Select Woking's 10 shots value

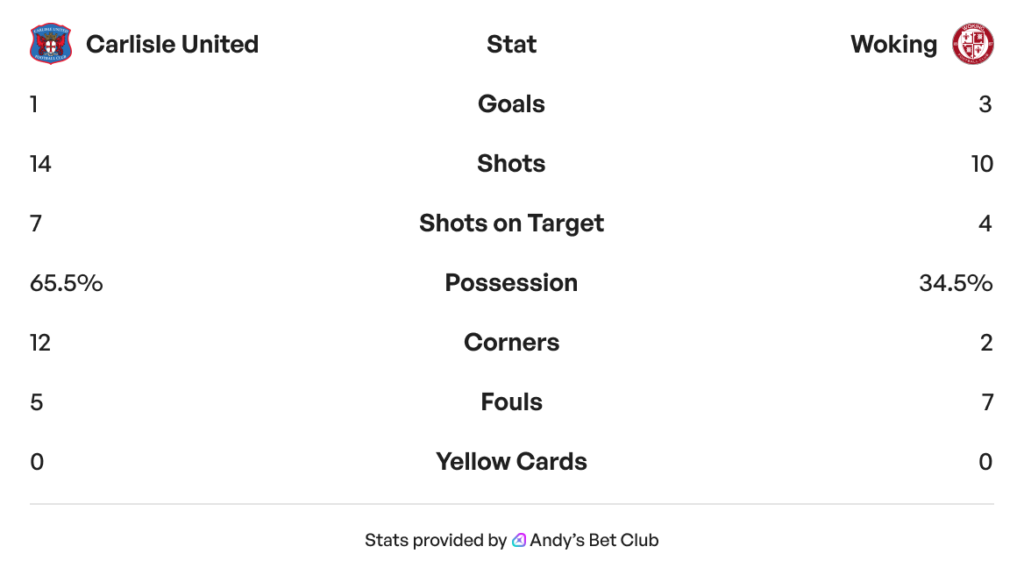pos(981,164)
